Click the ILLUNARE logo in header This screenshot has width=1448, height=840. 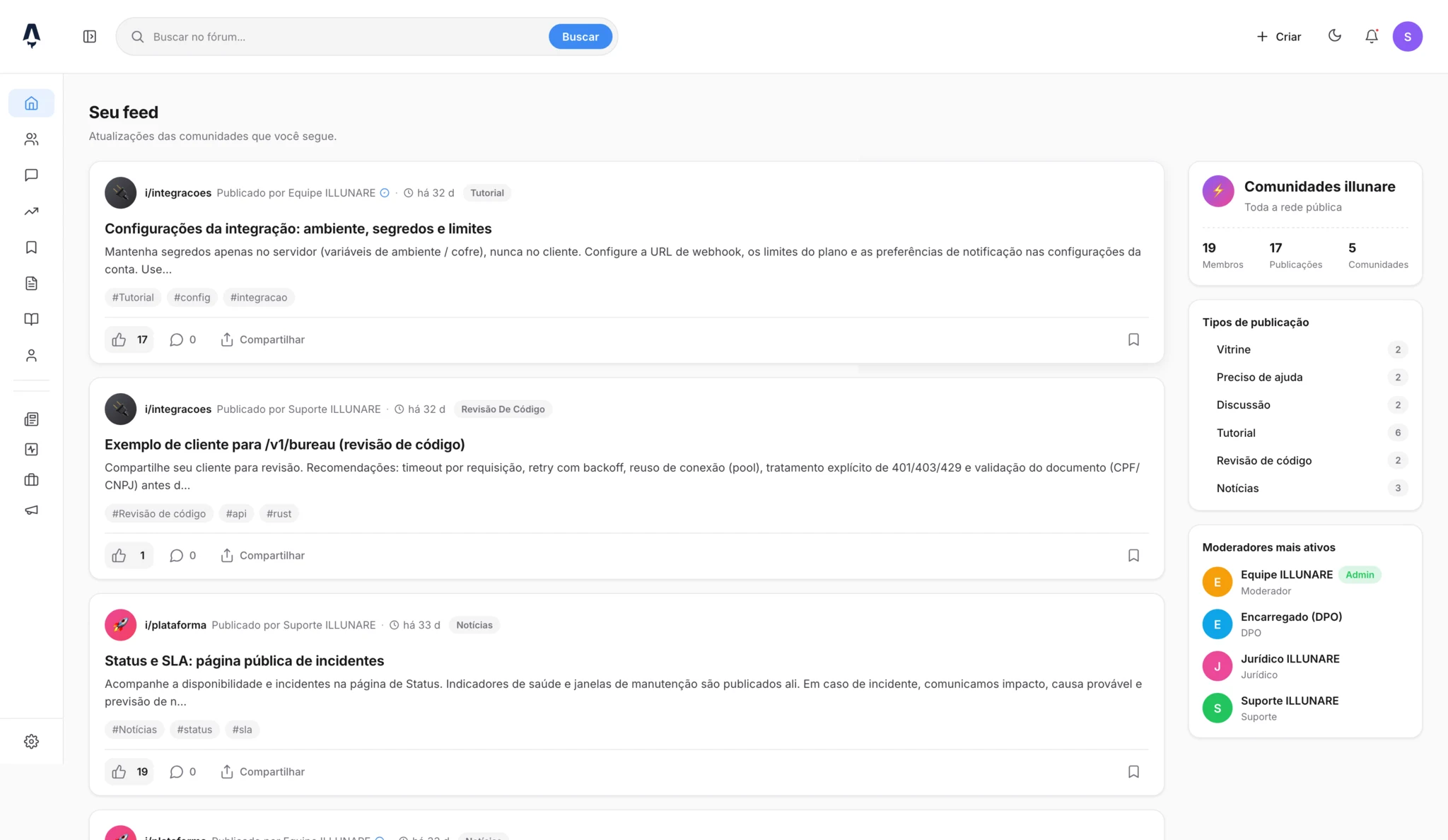pos(31,36)
